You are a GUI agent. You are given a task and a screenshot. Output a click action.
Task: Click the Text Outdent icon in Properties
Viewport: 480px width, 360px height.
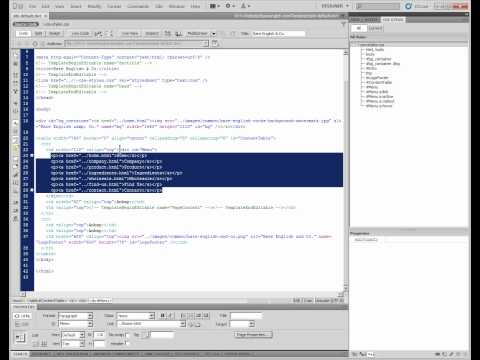[199, 316]
